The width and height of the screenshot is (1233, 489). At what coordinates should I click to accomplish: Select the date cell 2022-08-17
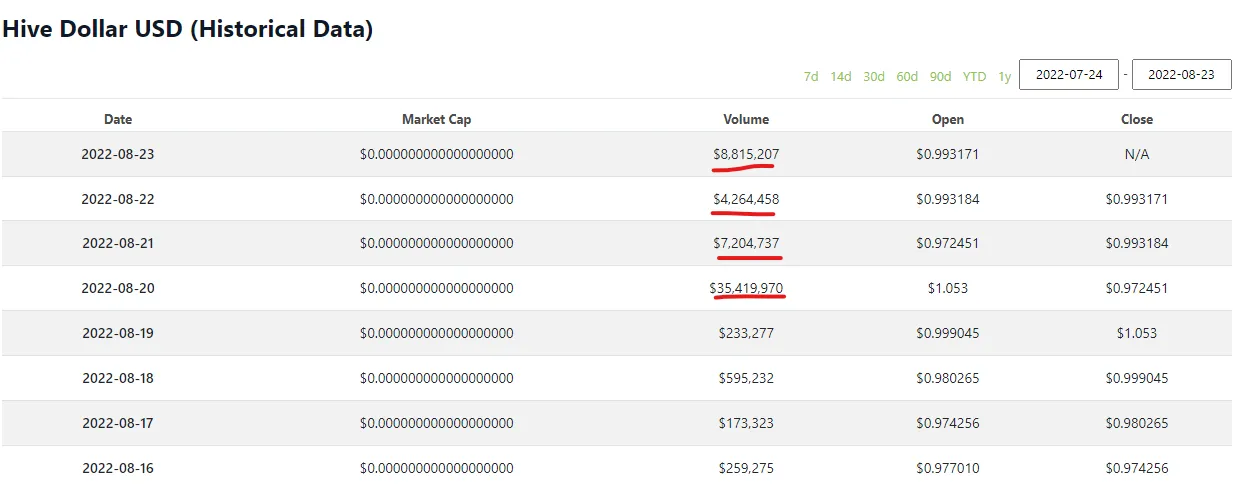click(x=118, y=423)
